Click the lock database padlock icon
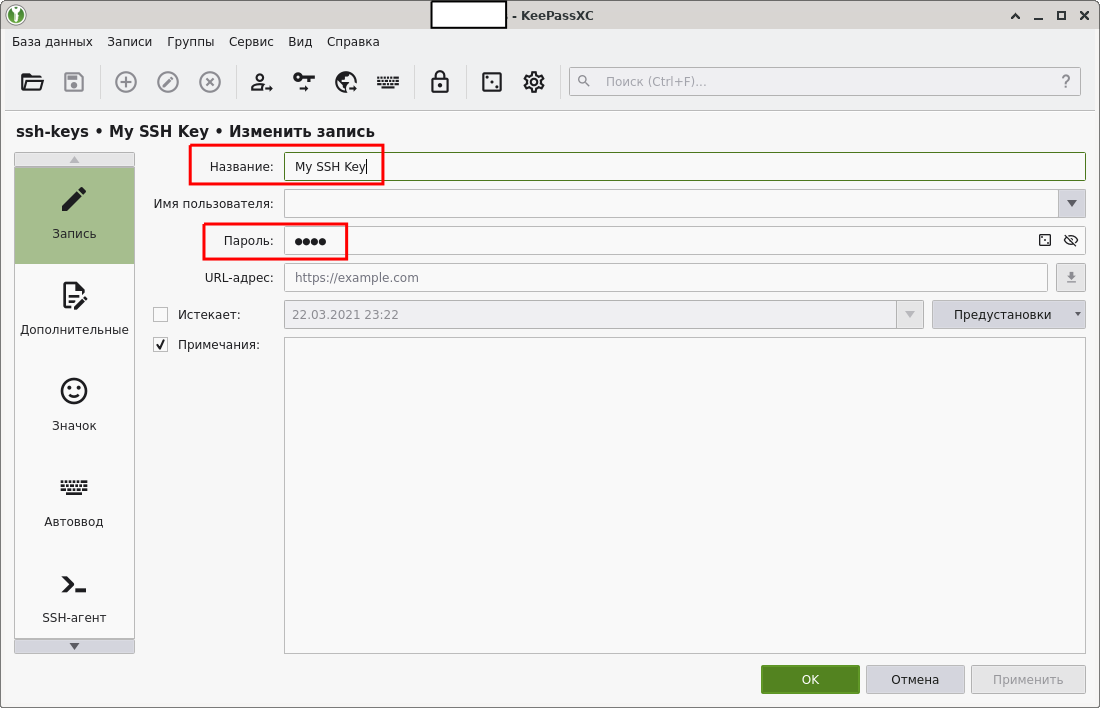Screen dimensions: 1100x708 [x=439, y=82]
